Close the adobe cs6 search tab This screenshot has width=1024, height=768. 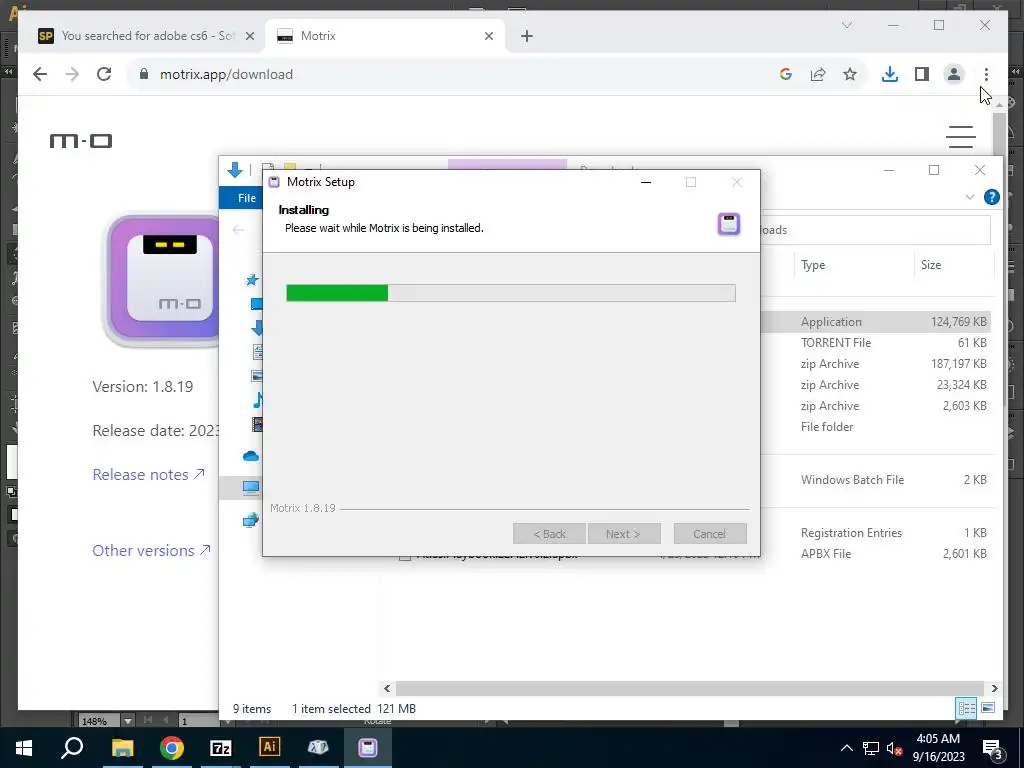(249, 36)
